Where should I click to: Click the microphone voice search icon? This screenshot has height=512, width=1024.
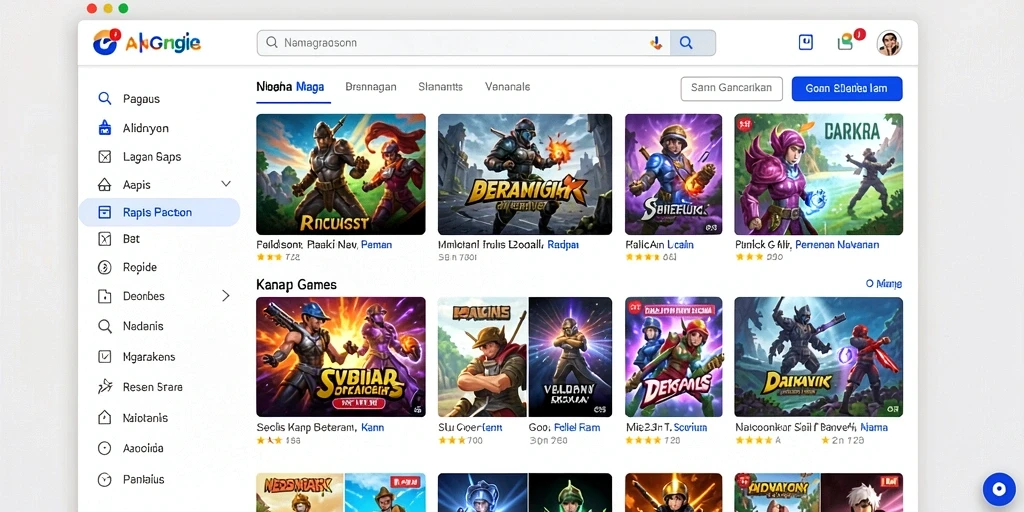coord(656,43)
